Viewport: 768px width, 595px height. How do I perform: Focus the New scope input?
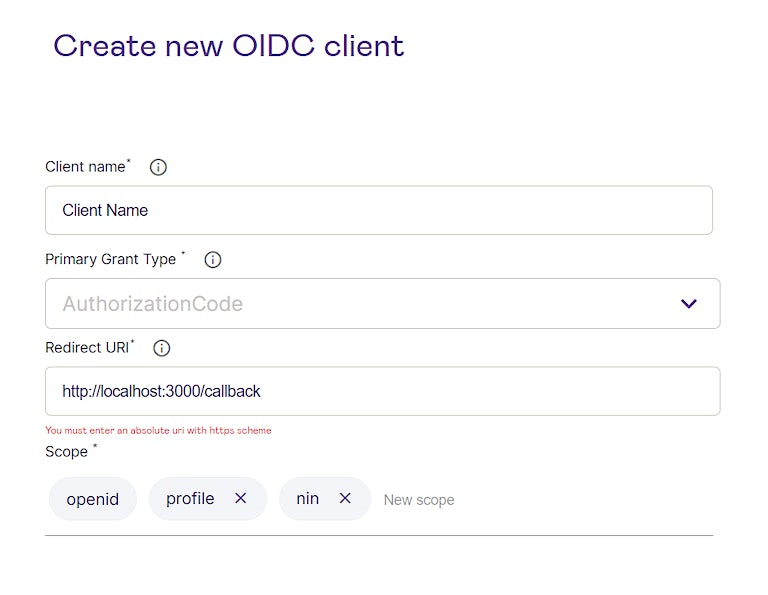[x=419, y=500]
